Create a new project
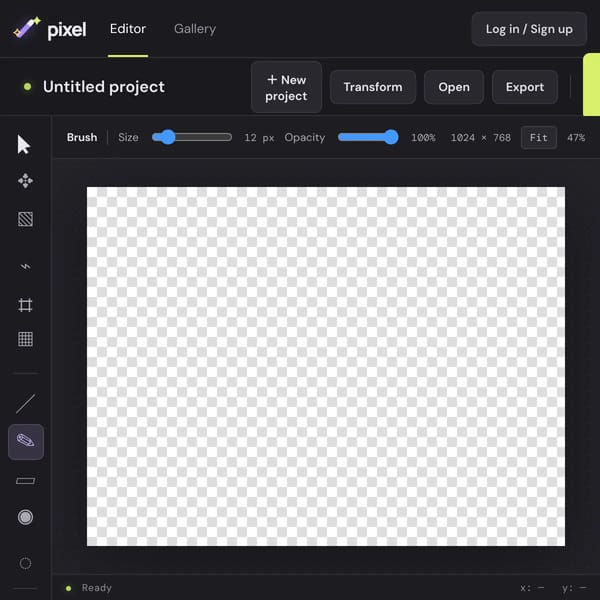Screen dimensions: 600x600 (286, 87)
